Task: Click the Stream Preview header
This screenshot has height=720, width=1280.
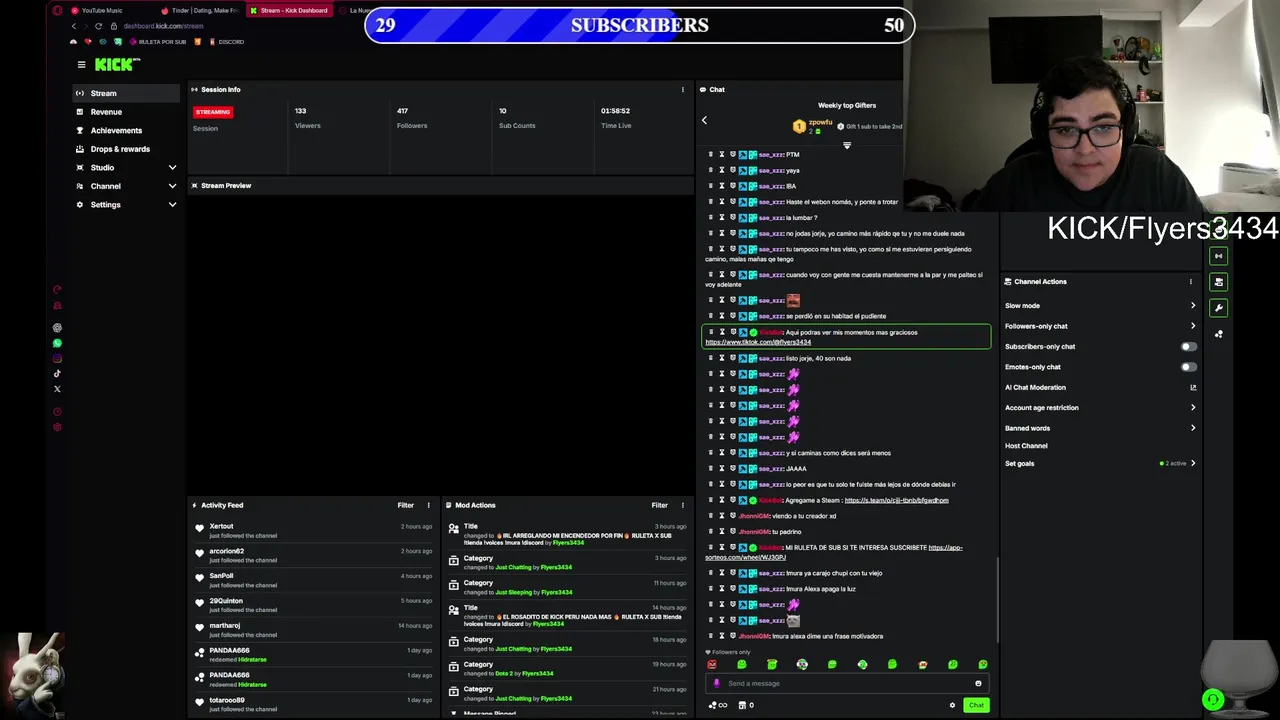Action: tap(226, 186)
